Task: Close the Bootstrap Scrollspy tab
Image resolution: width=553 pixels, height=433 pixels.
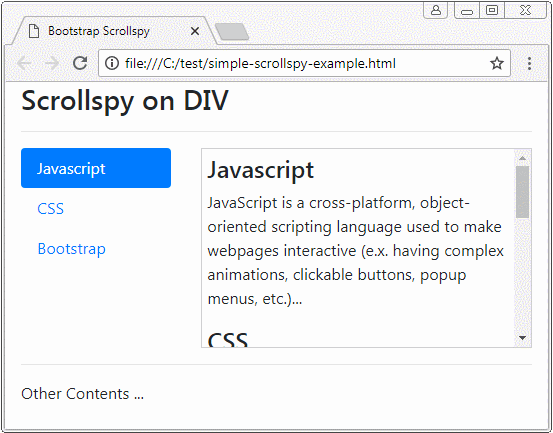Action: (x=195, y=31)
